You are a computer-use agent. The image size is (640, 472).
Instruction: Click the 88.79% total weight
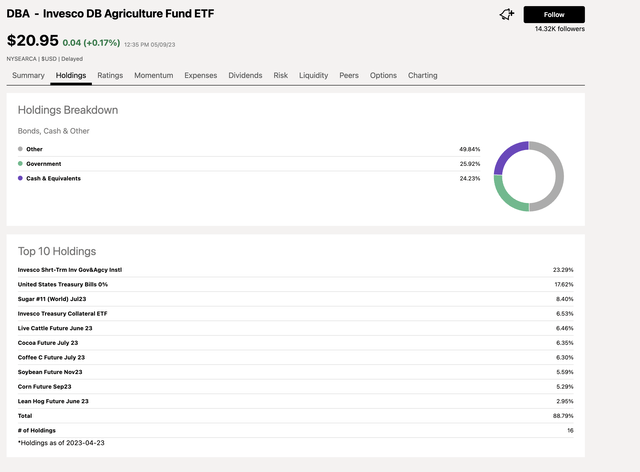(563, 416)
